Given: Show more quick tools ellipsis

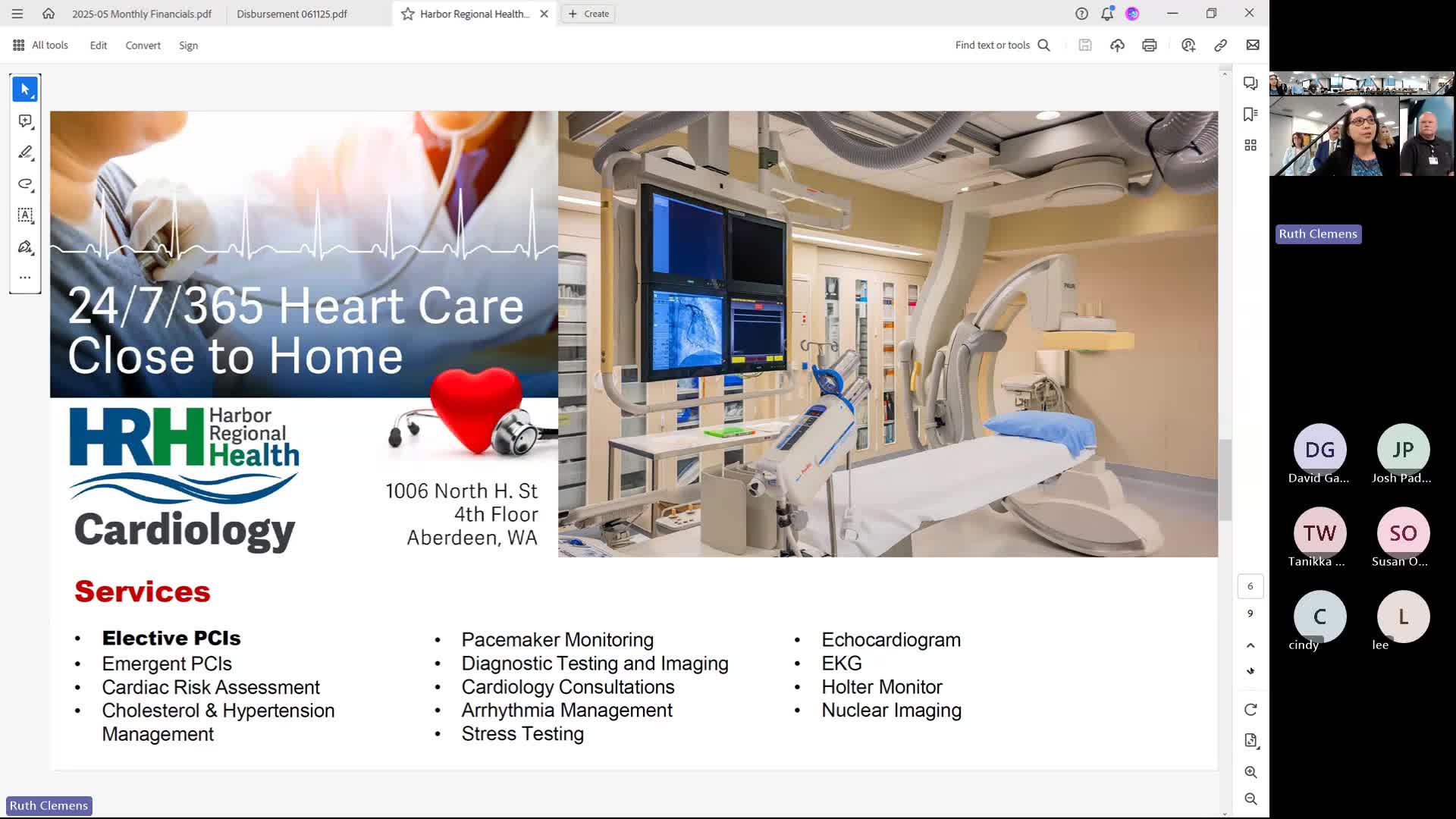Looking at the screenshot, I should coord(25,278).
